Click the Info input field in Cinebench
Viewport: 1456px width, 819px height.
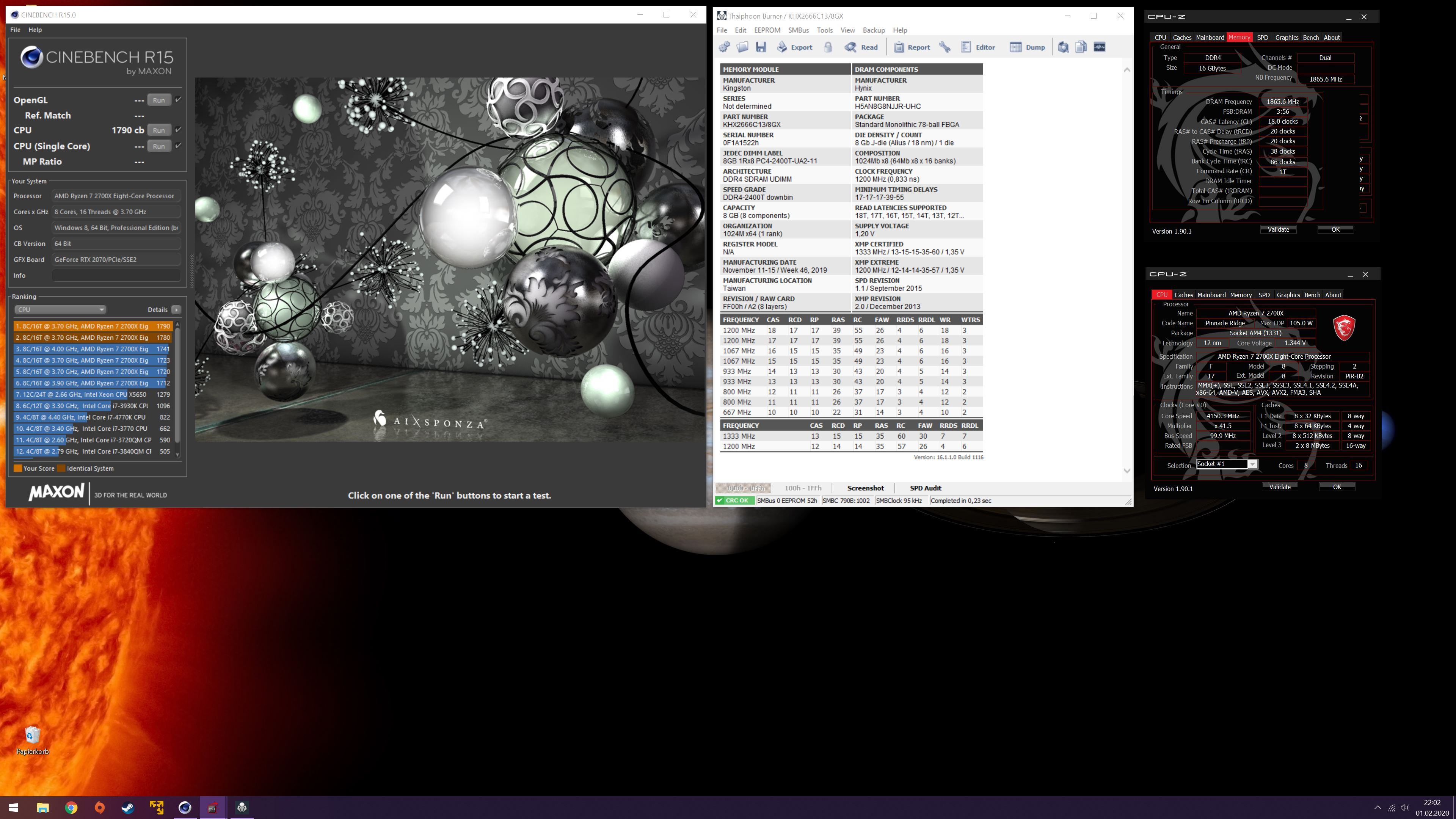tap(116, 275)
